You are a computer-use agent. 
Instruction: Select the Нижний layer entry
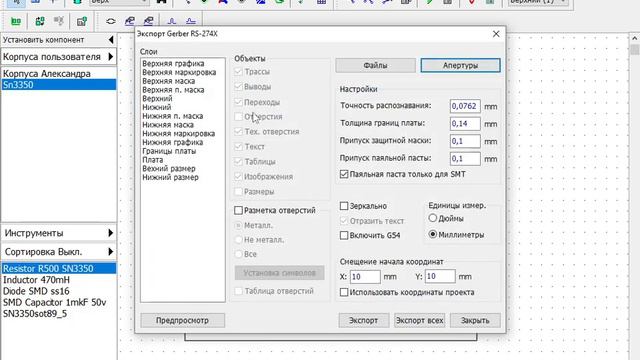coord(157,107)
